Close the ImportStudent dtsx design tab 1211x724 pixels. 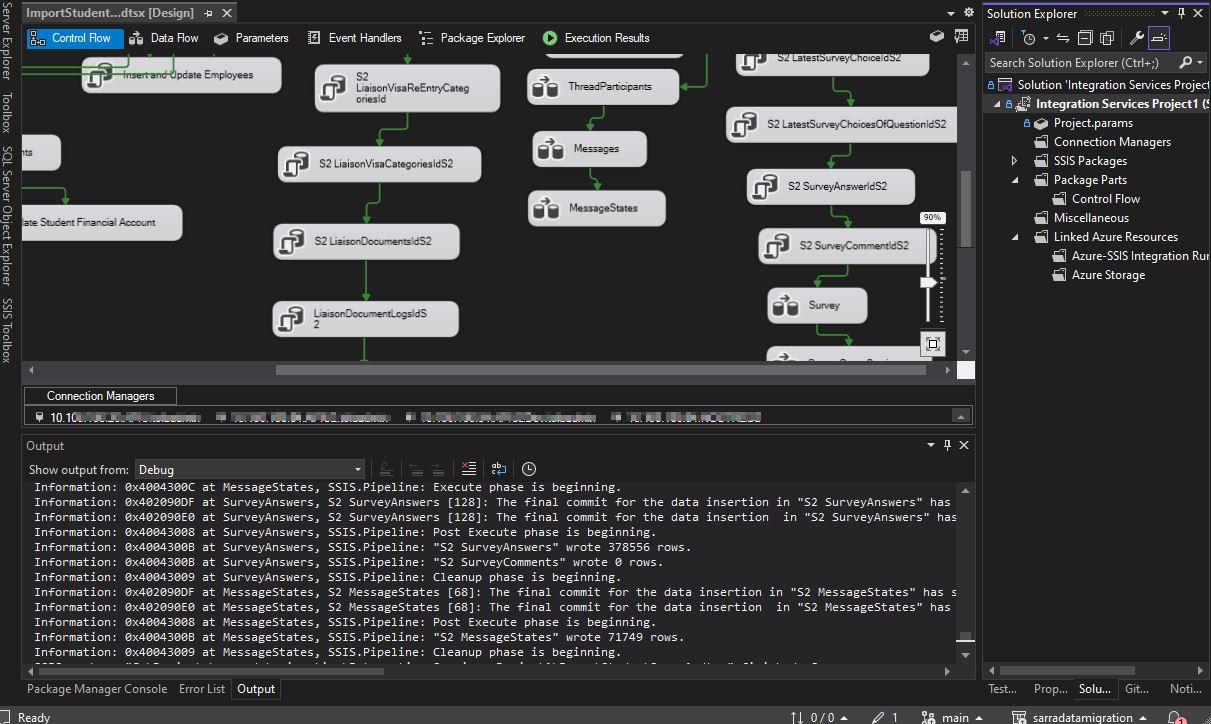[x=227, y=13]
